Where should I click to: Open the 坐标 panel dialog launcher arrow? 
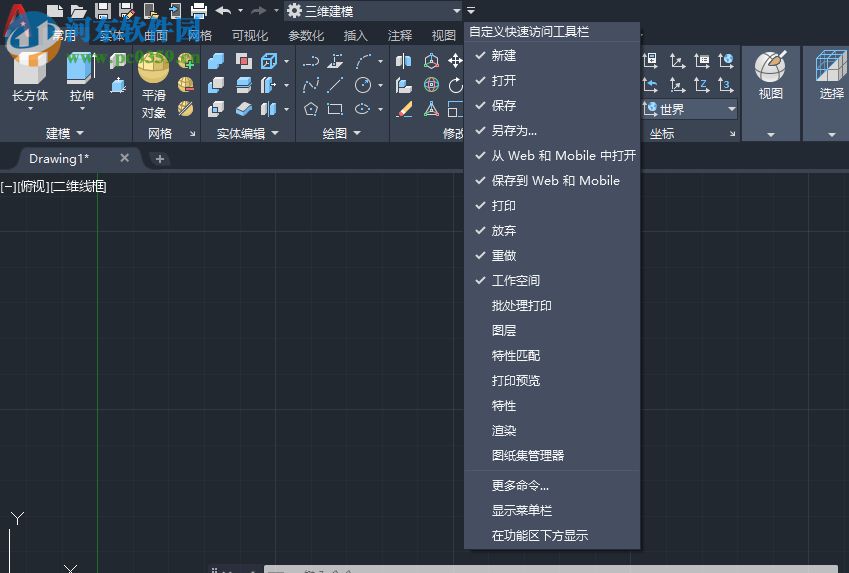coord(732,133)
